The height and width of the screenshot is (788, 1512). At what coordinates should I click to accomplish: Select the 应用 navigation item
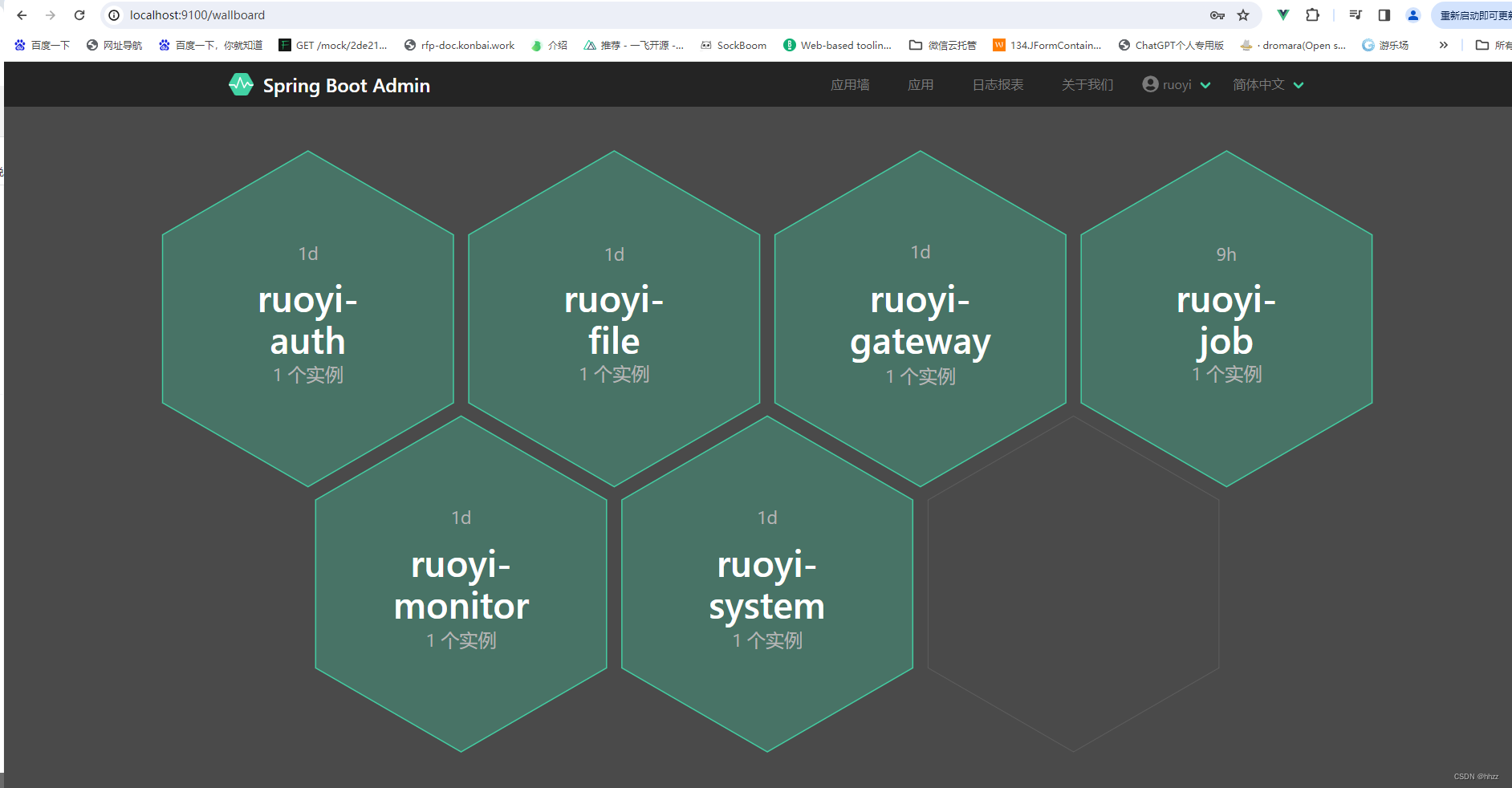921,84
